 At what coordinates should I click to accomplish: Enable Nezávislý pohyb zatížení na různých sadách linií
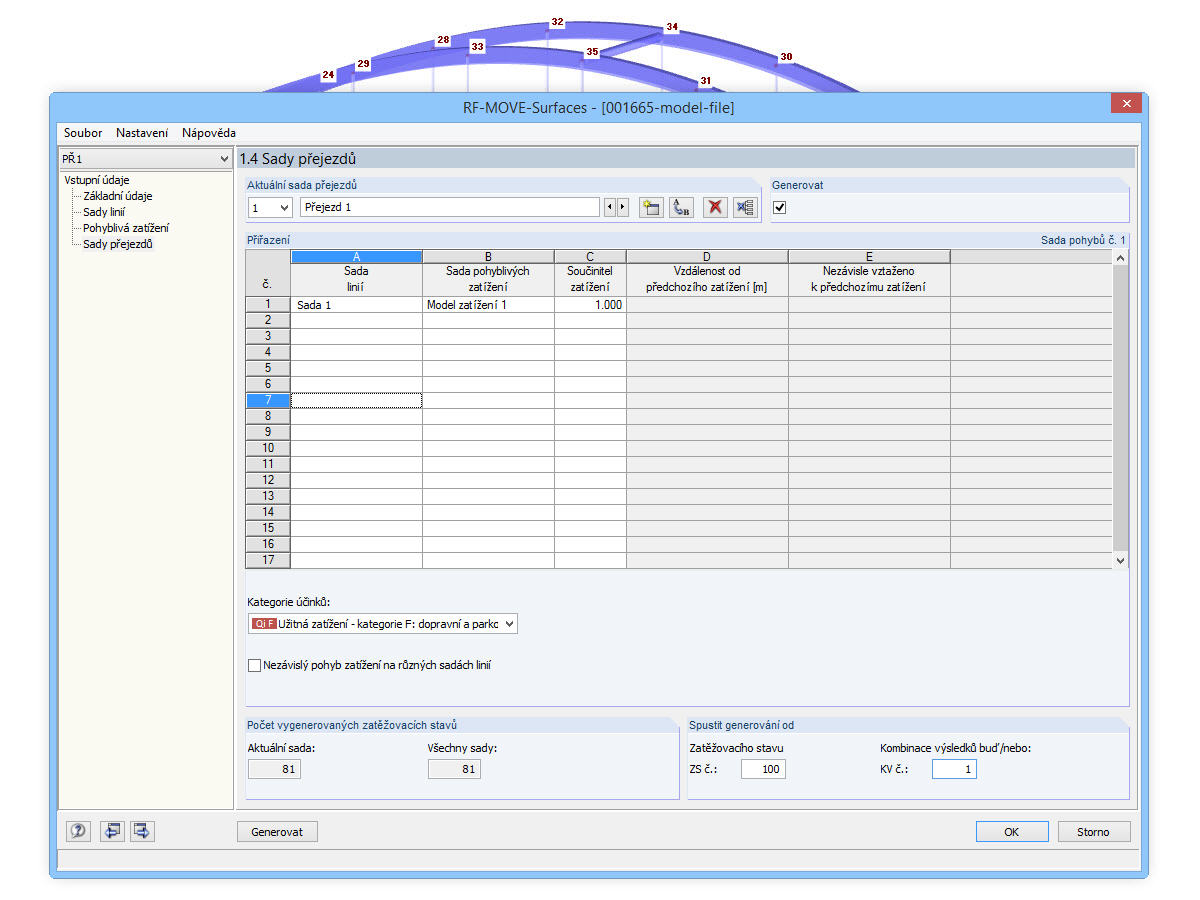click(254, 665)
